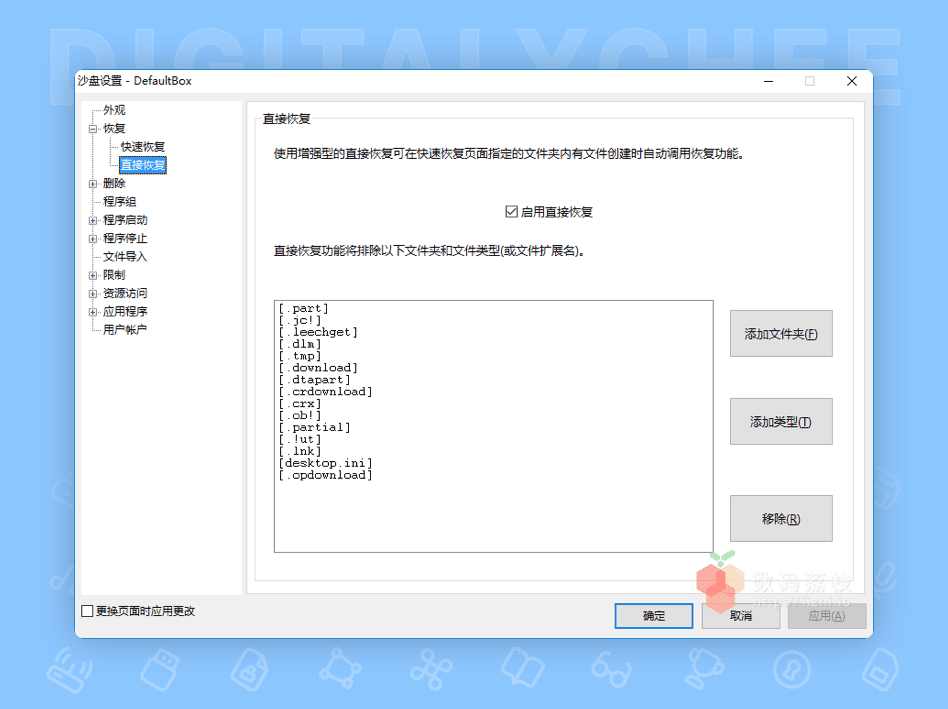This screenshot has height=709, width=948.
Task: Expand the 程序启动 tree node
Action: click(x=93, y=221)
